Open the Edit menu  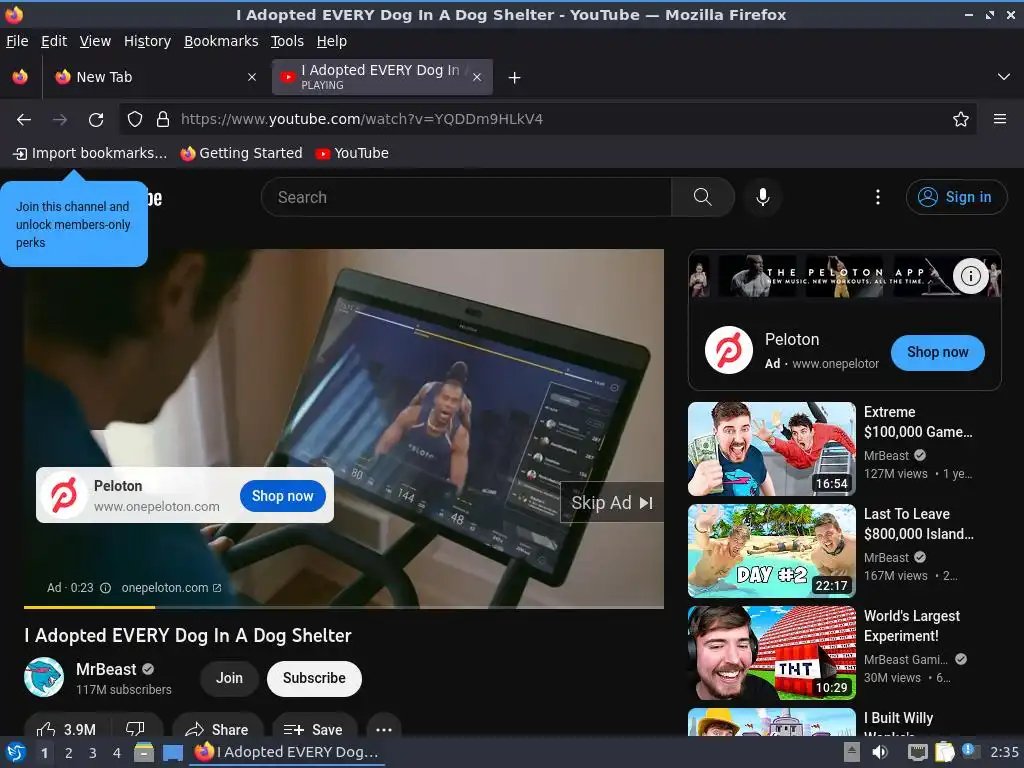[54, 41]
